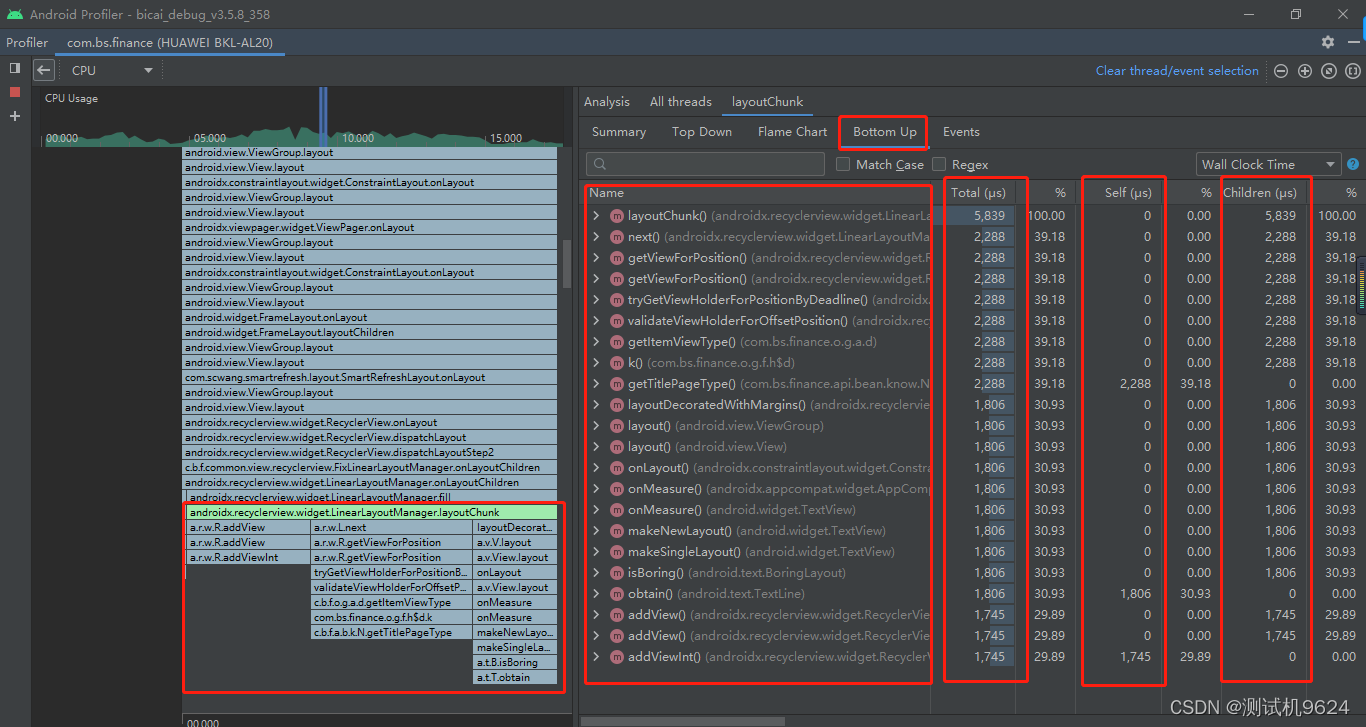
Task: Sort by the Children (μs) column header
Action: point(1261,193)
